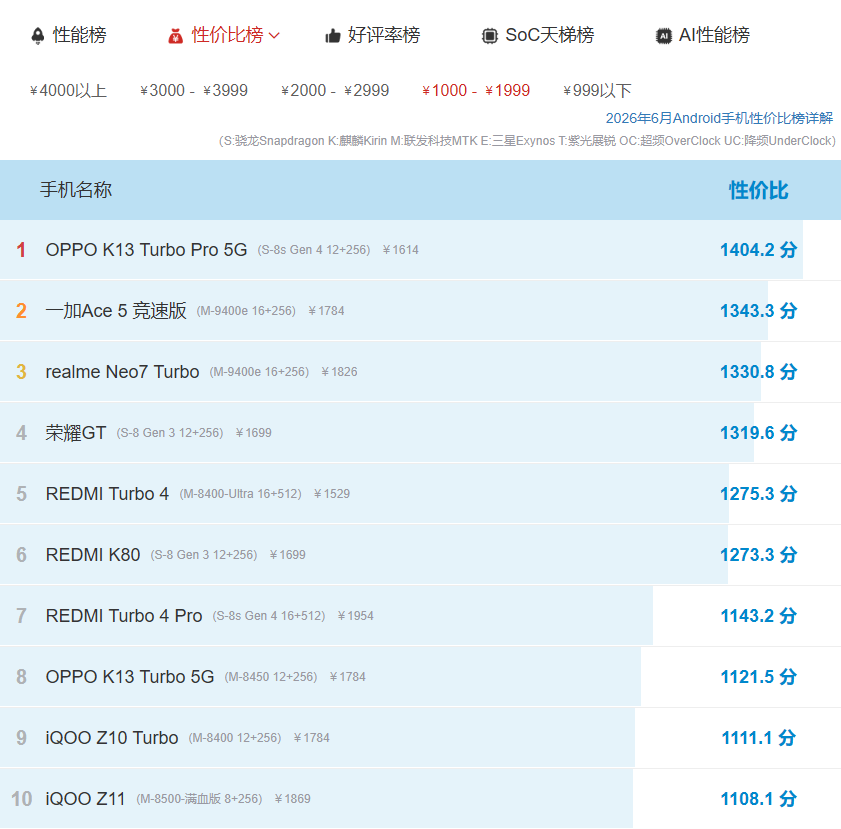
Task: Click the 1404.2 分 score
Action: click(758, 250)
